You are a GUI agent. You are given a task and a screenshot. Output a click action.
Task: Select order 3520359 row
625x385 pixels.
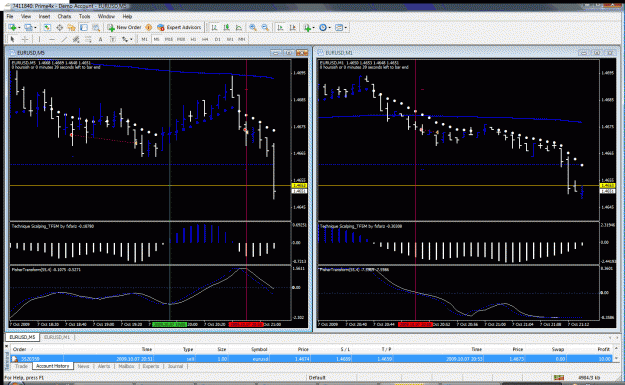pos(312,359)
